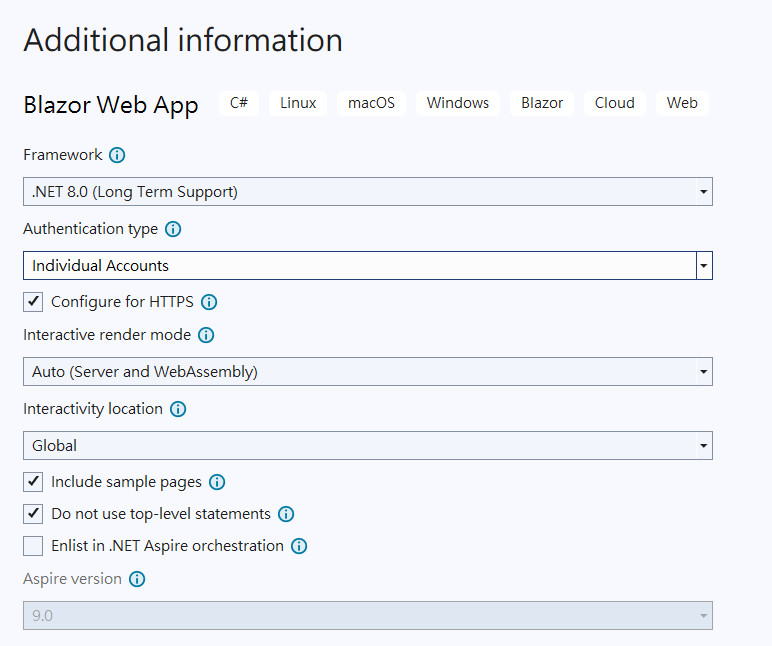The width and height of the screenshot is (772, 646).
Task: Click the Aspire orchestration info icon
Action: [x=298, y=546]
